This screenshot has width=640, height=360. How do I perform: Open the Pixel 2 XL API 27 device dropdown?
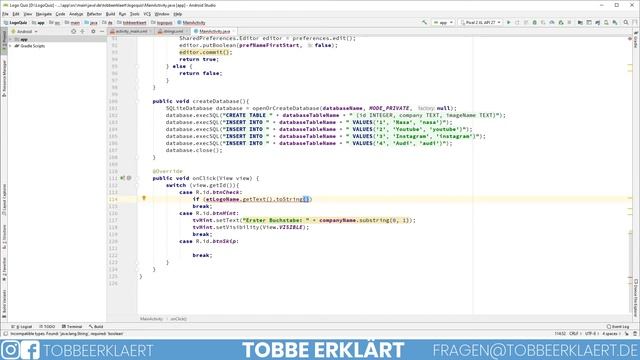pos(480,22)
